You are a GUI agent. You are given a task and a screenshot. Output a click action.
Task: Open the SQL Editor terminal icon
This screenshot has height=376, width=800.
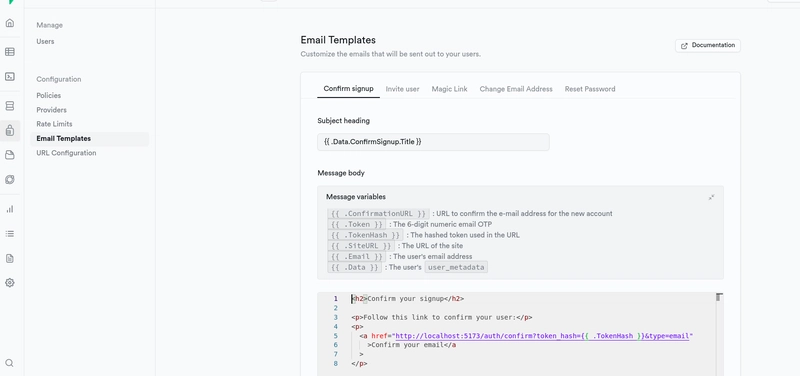[x=10, y=77]
